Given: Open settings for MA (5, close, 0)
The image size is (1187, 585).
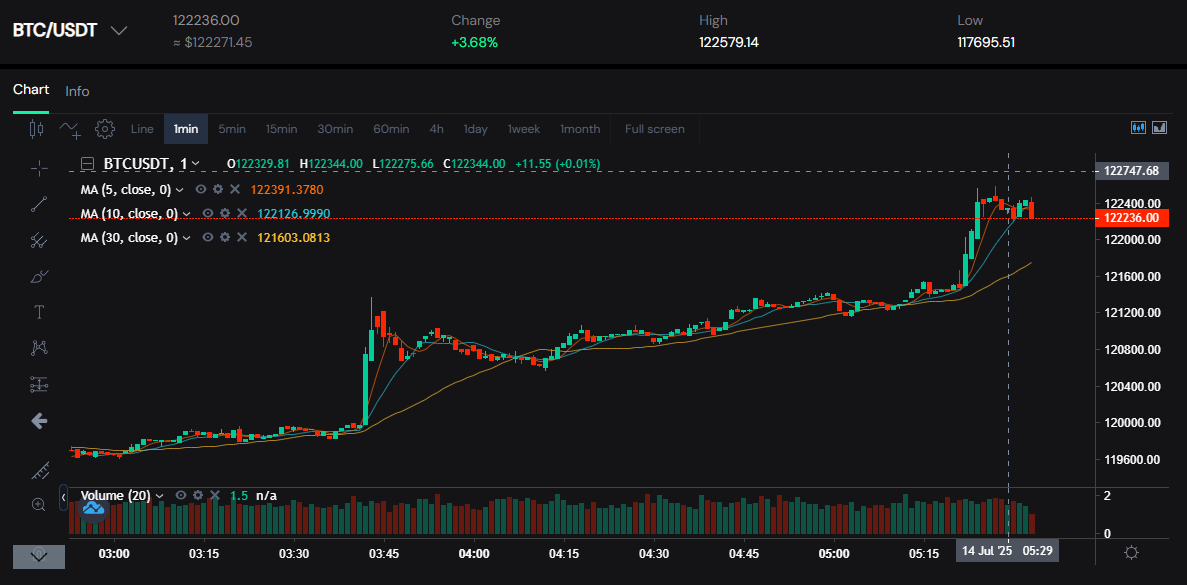Looking at the screenshot, I should click(x=218, y=189).
